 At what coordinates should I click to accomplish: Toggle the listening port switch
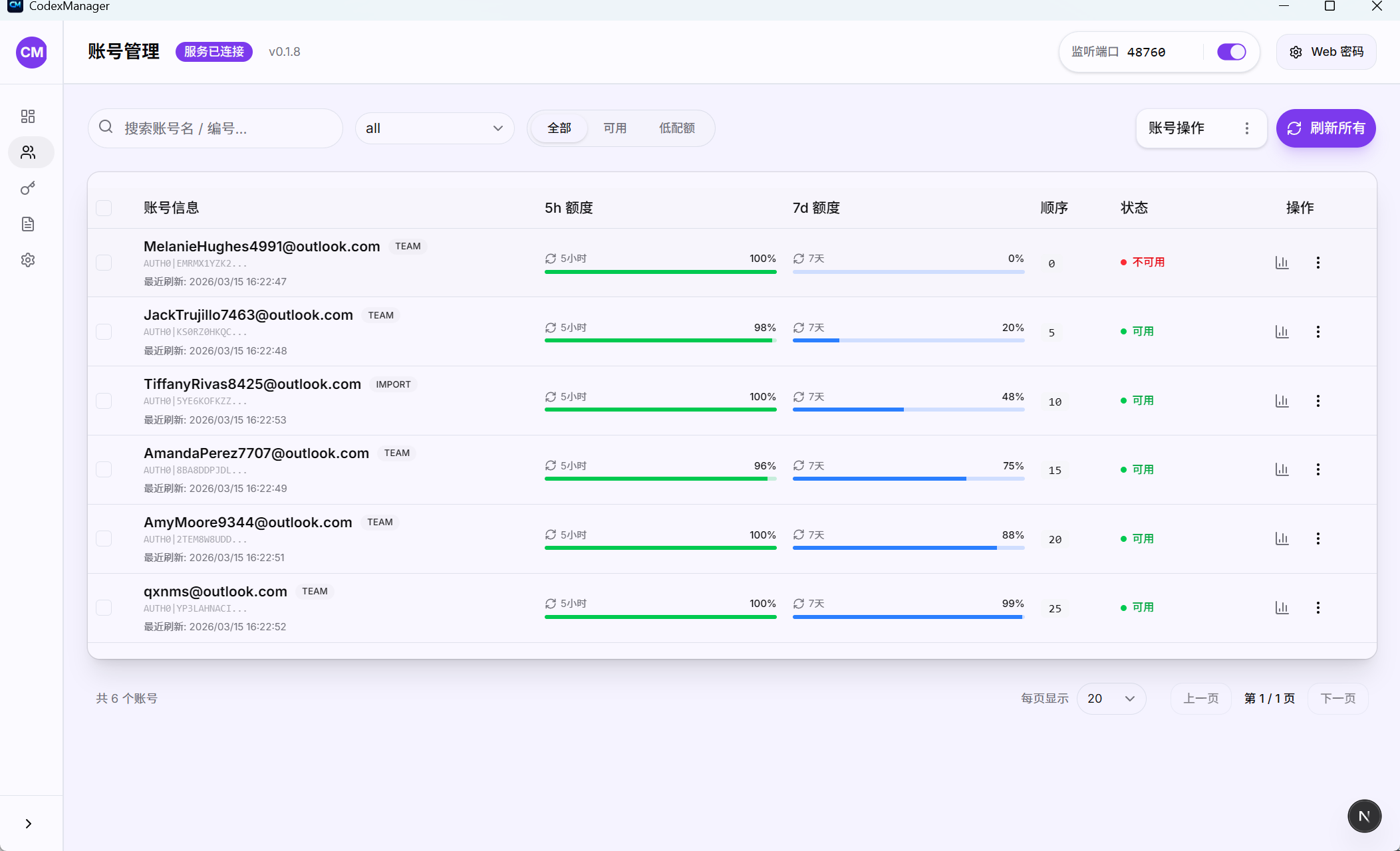coord(1231,51)
